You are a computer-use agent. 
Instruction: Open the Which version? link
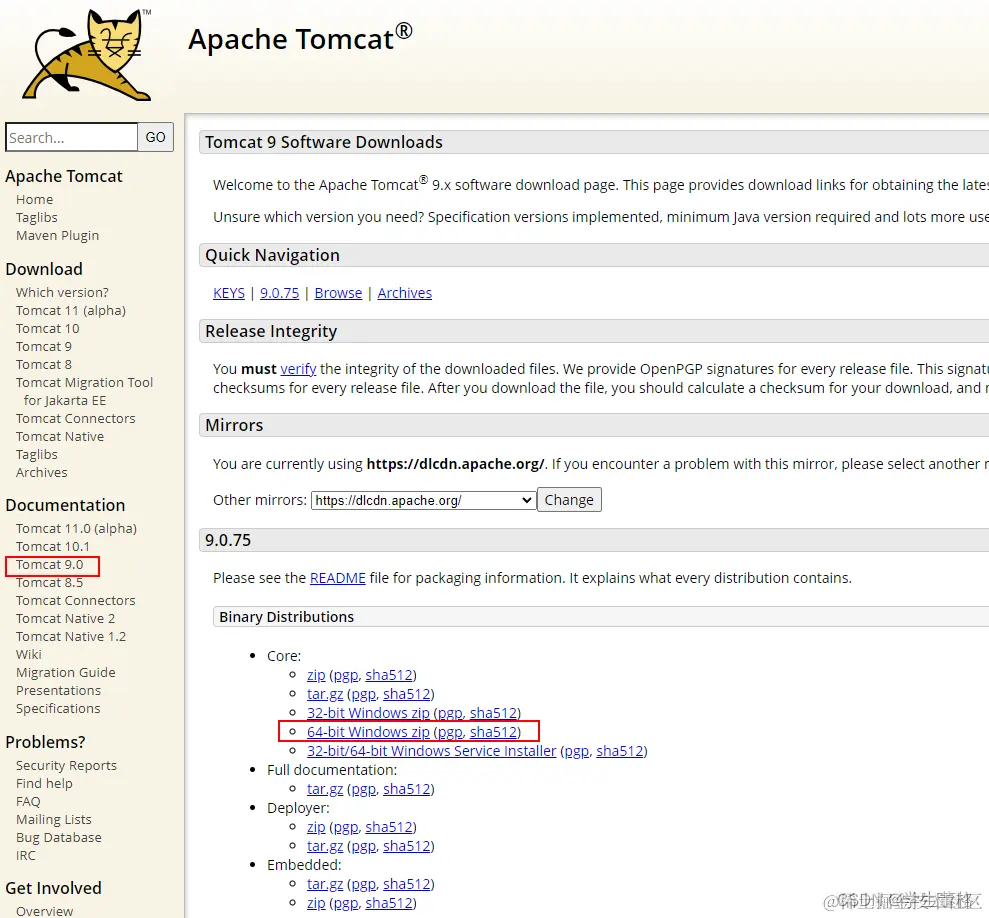62,292
